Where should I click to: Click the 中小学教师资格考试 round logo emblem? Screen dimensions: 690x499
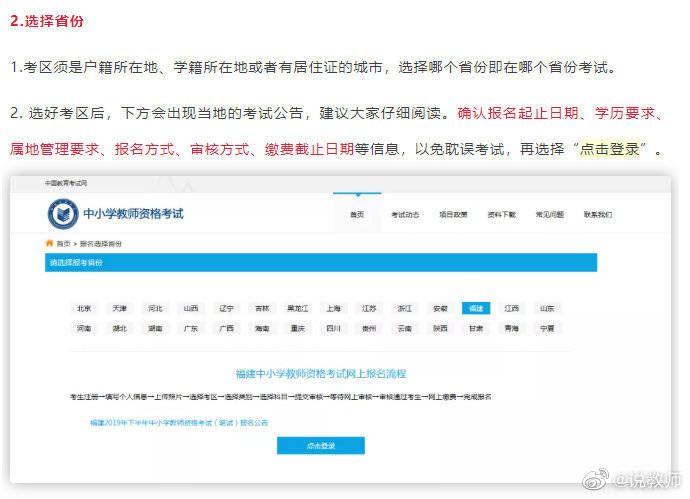pyautogui.click(x=63, y=214)
